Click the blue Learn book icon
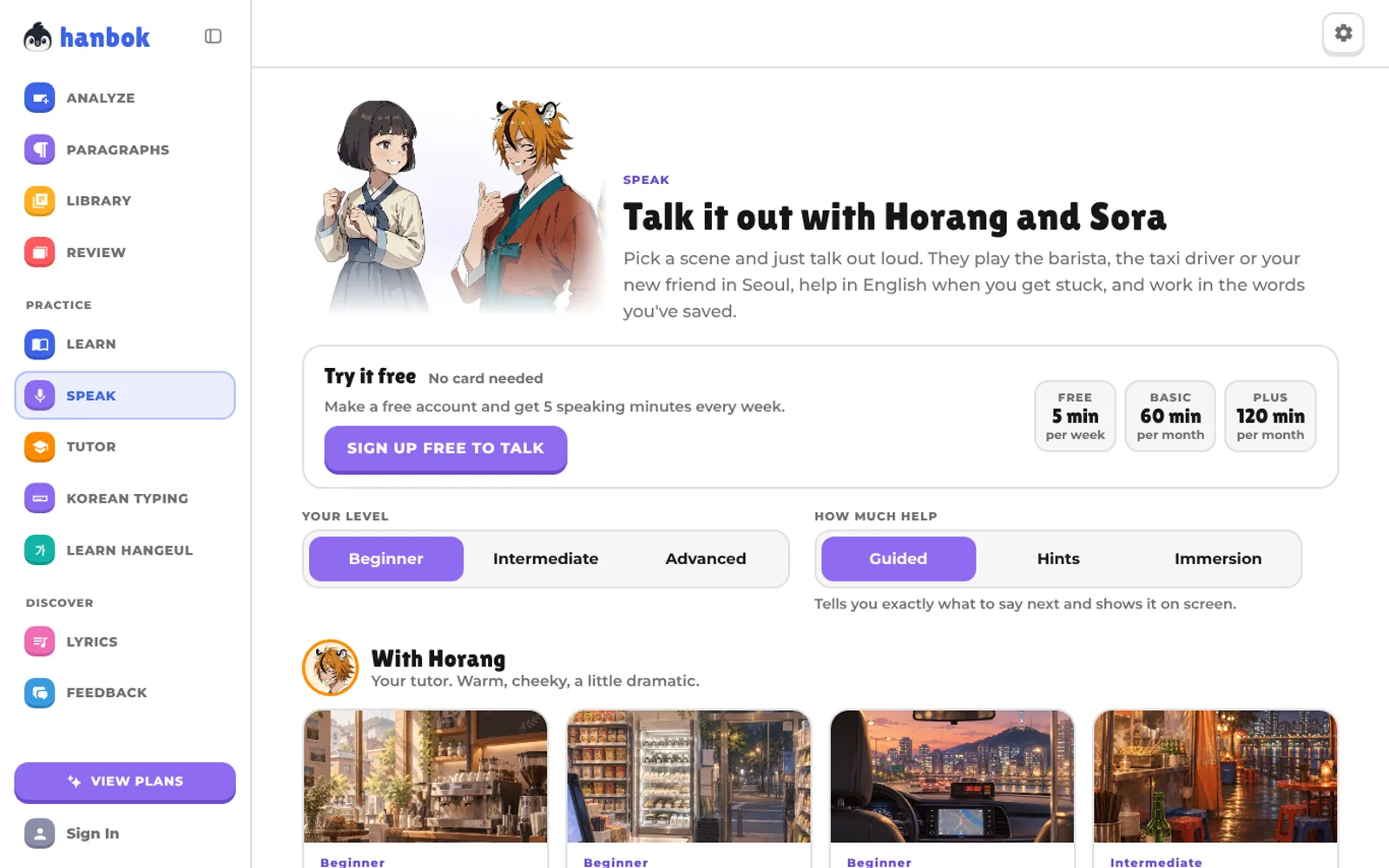 (x=40, y=344)
